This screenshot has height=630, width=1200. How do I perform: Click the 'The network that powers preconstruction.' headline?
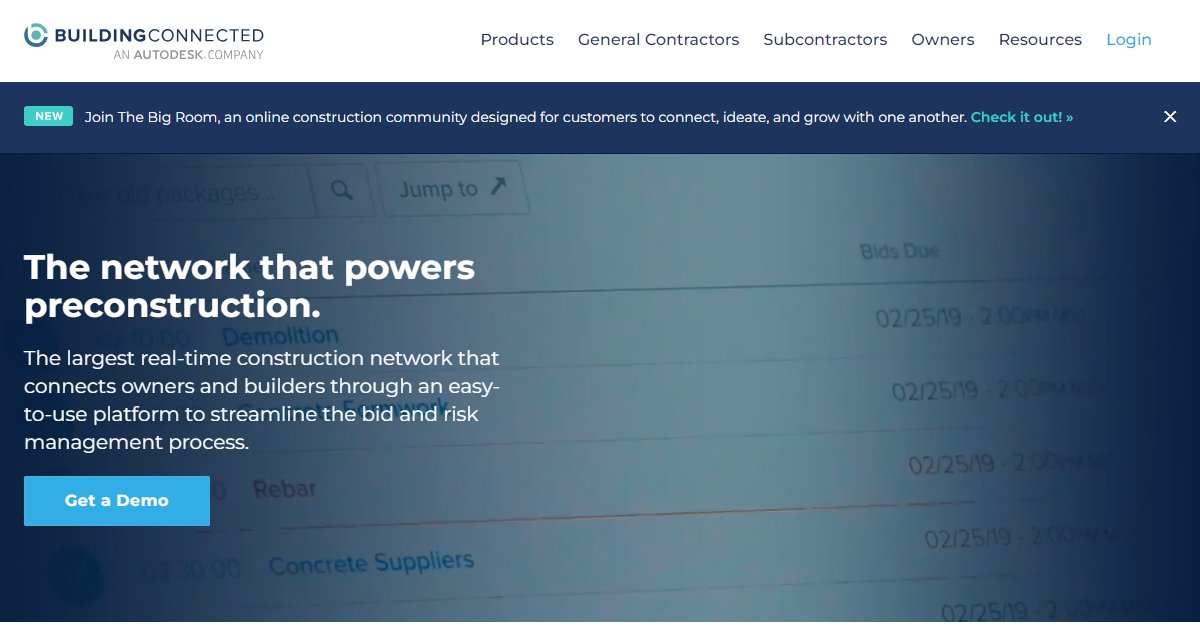click(x=250, y=286)
